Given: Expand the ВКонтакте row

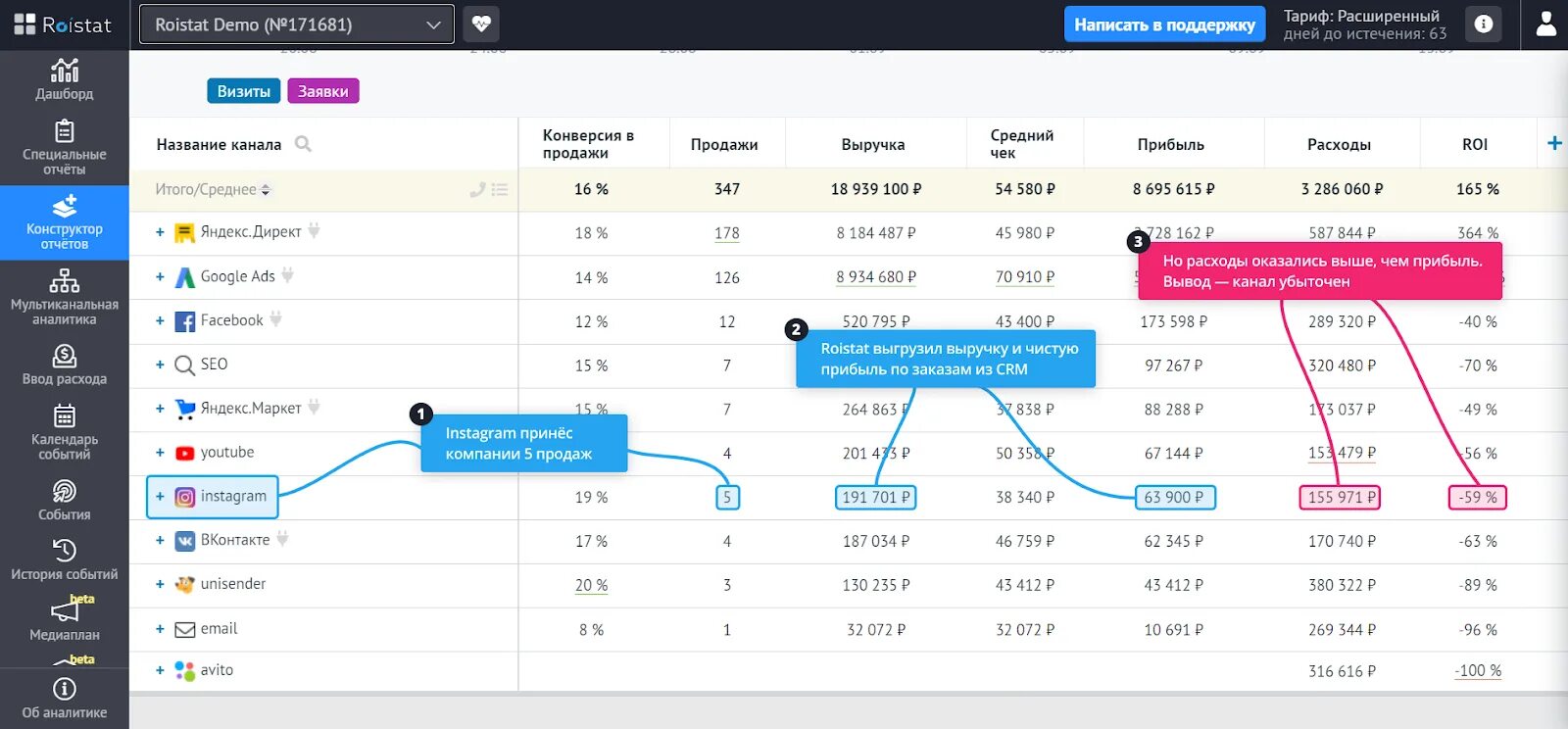Looking at the screenshot, I should (x=160, y=540).
